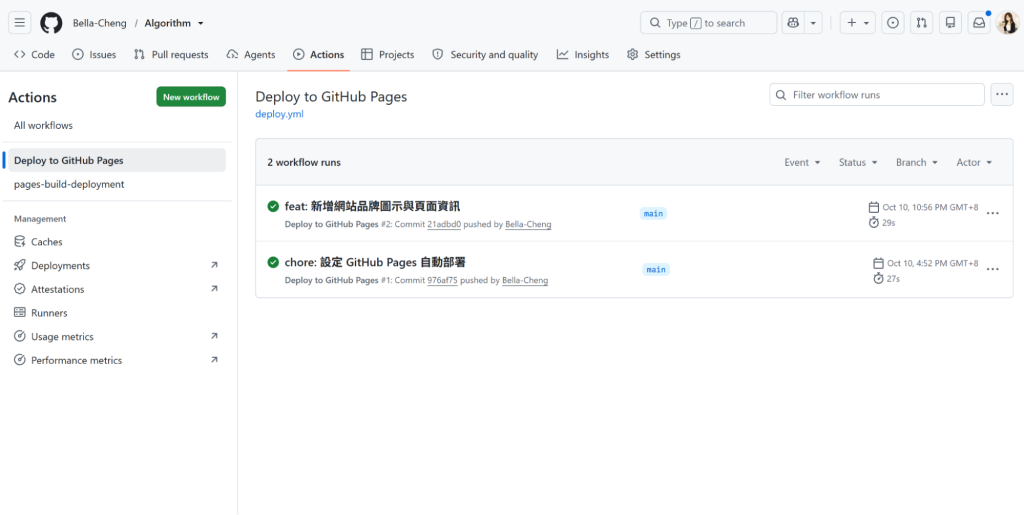
Task: Click the Filter workflow runs field
Action: [x=876, y=95]
